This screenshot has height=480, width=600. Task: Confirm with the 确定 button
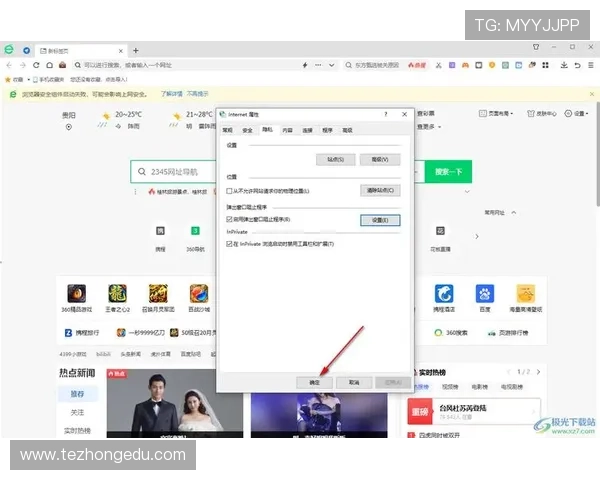[x=314, y=382]
